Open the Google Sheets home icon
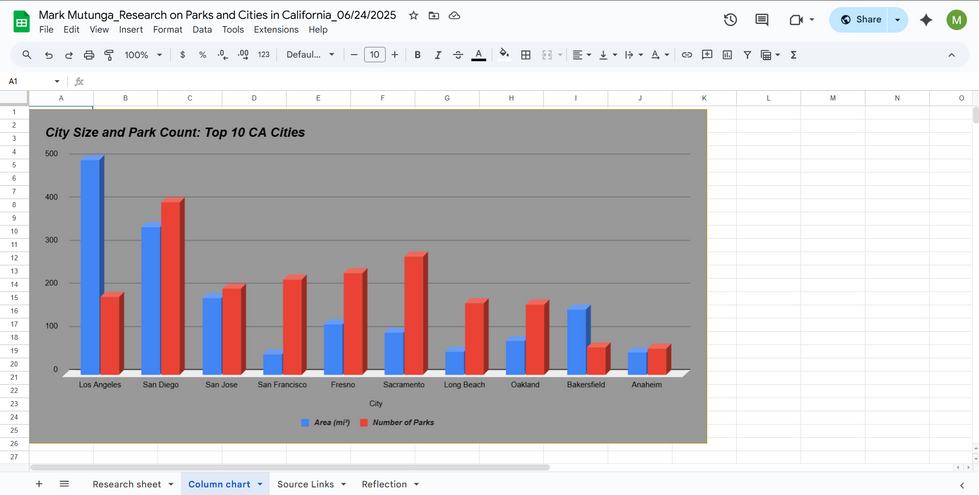979x495 pixels. (x=21, y=22)
